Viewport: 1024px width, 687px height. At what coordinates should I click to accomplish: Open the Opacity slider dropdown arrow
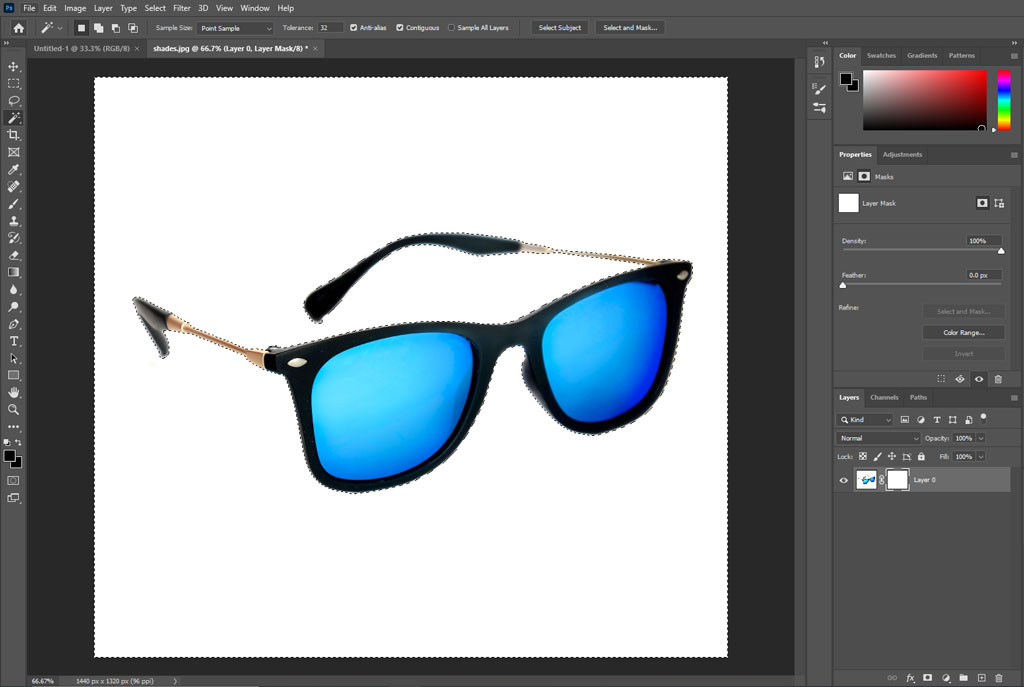point(981,438)
